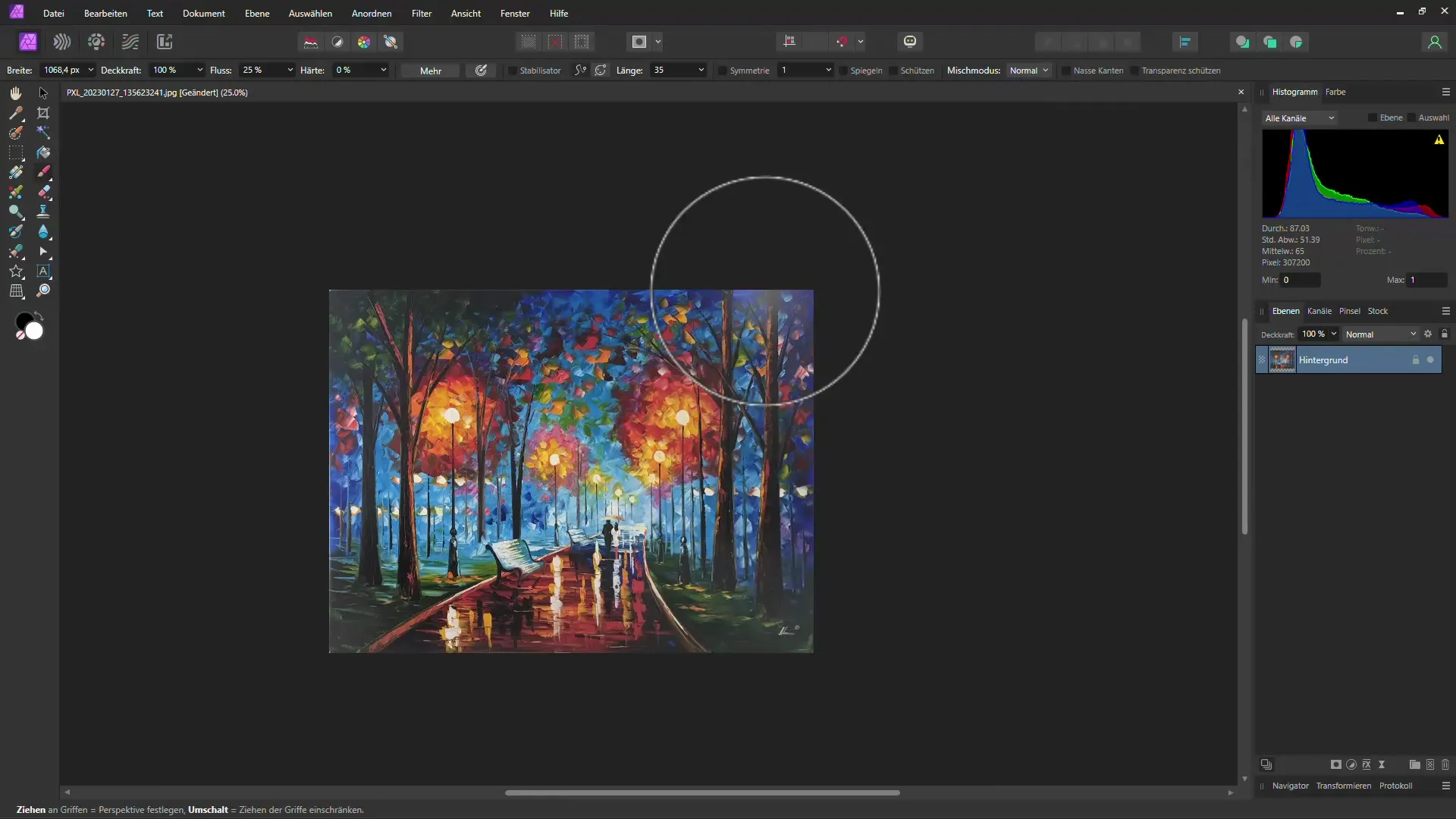Open the Ebene menu
This screenshot has width=1456, height=819.
click(257, 14)
